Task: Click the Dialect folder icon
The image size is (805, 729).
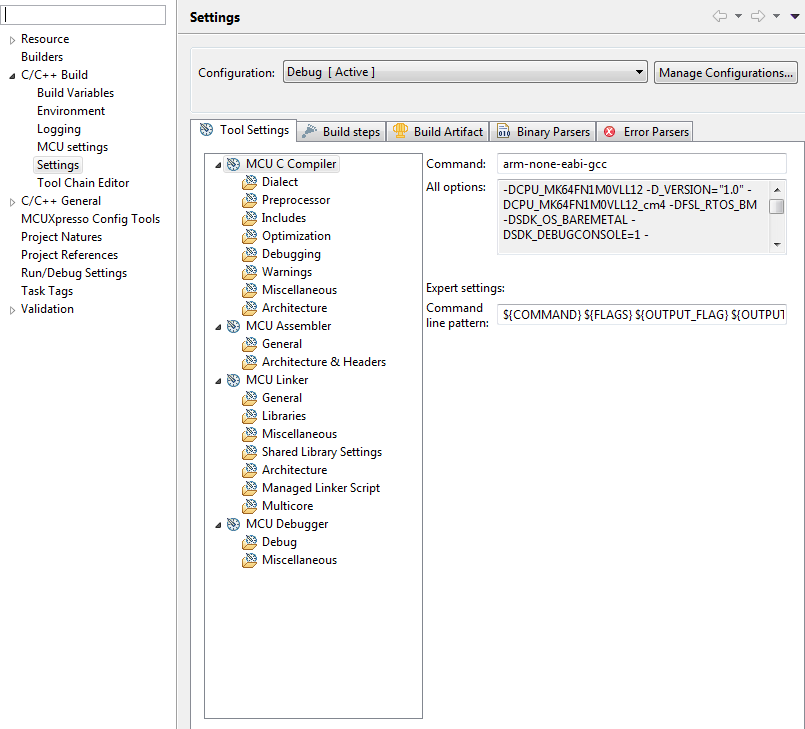Action: point(250,182)
